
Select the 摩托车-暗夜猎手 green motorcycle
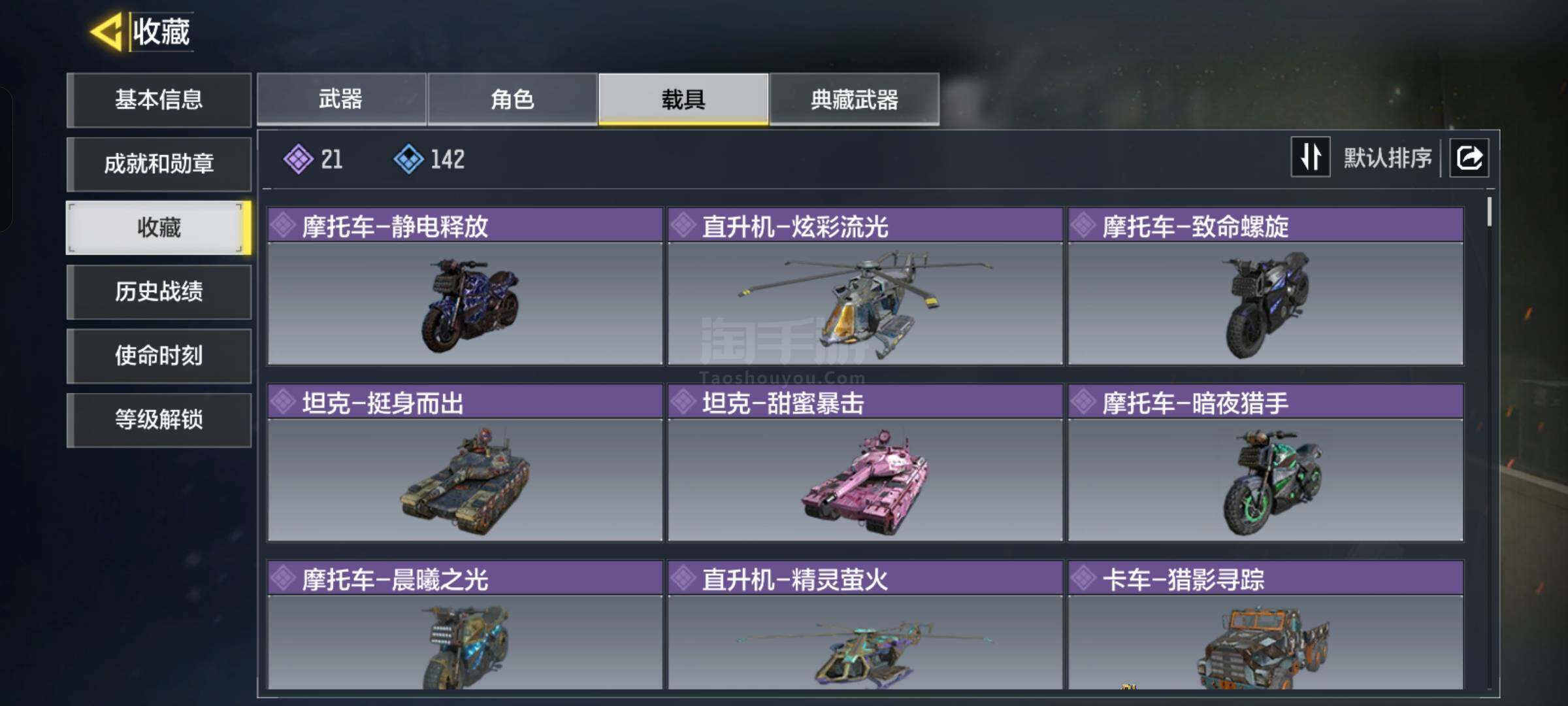tap(1266, 480)
